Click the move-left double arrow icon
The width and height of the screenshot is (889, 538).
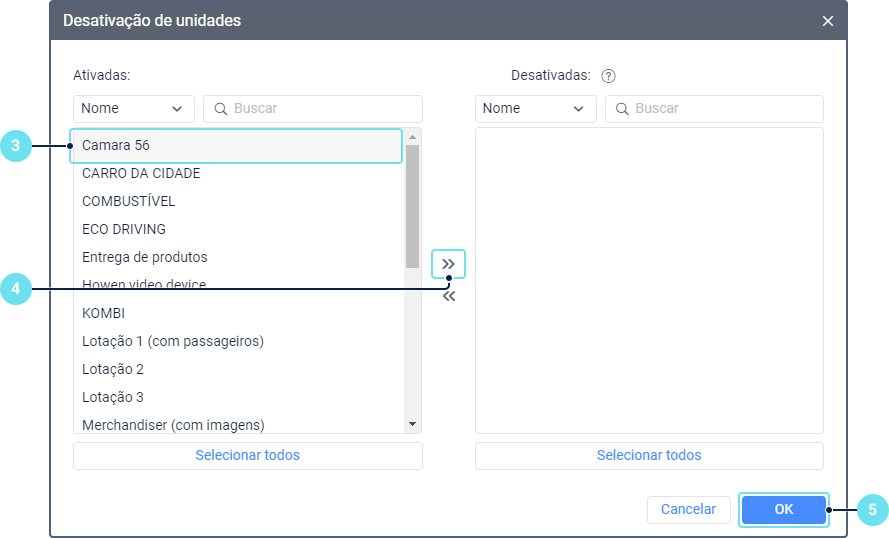(448, 296)
